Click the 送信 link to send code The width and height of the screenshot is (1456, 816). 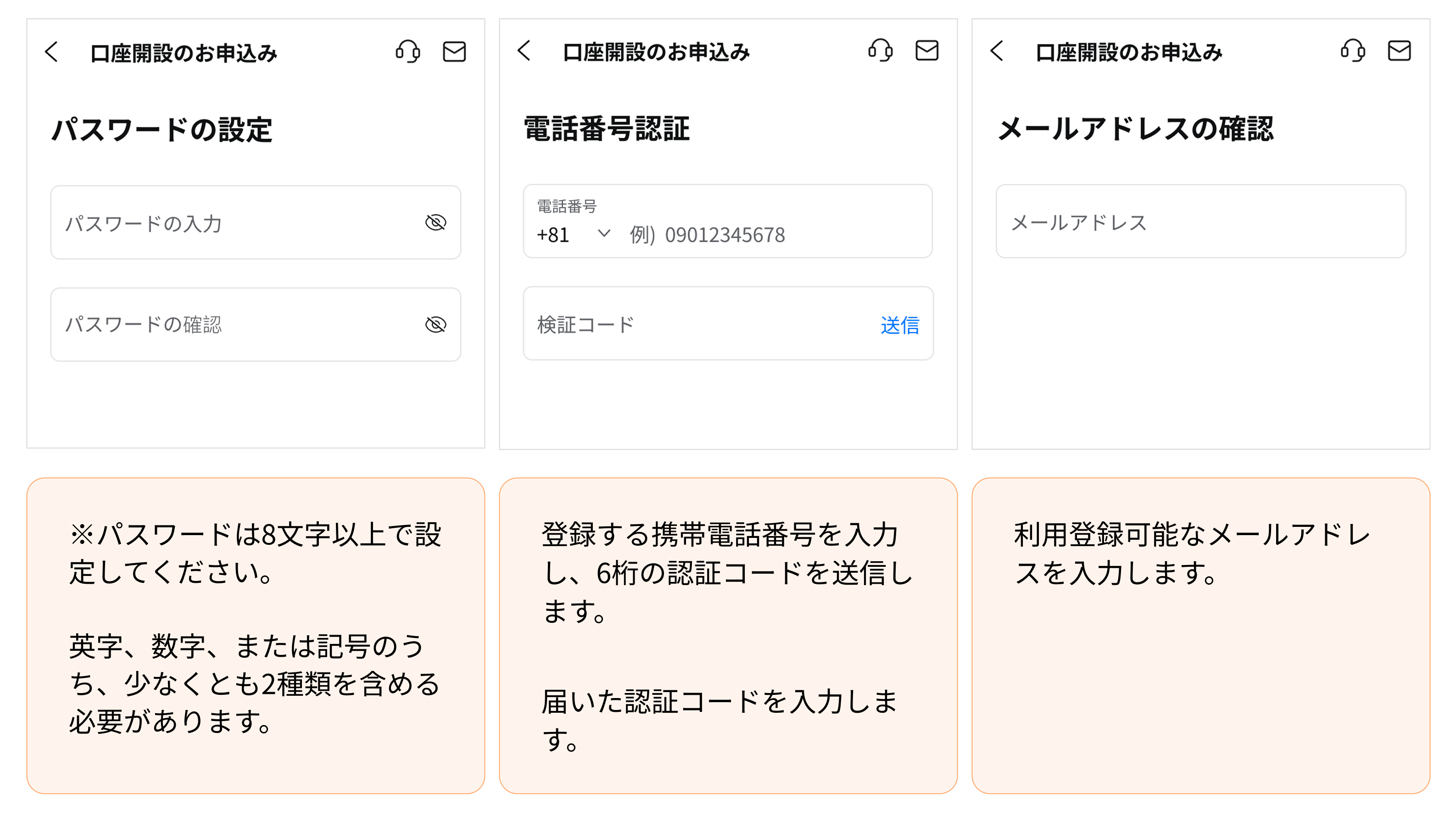coord(899,325)
